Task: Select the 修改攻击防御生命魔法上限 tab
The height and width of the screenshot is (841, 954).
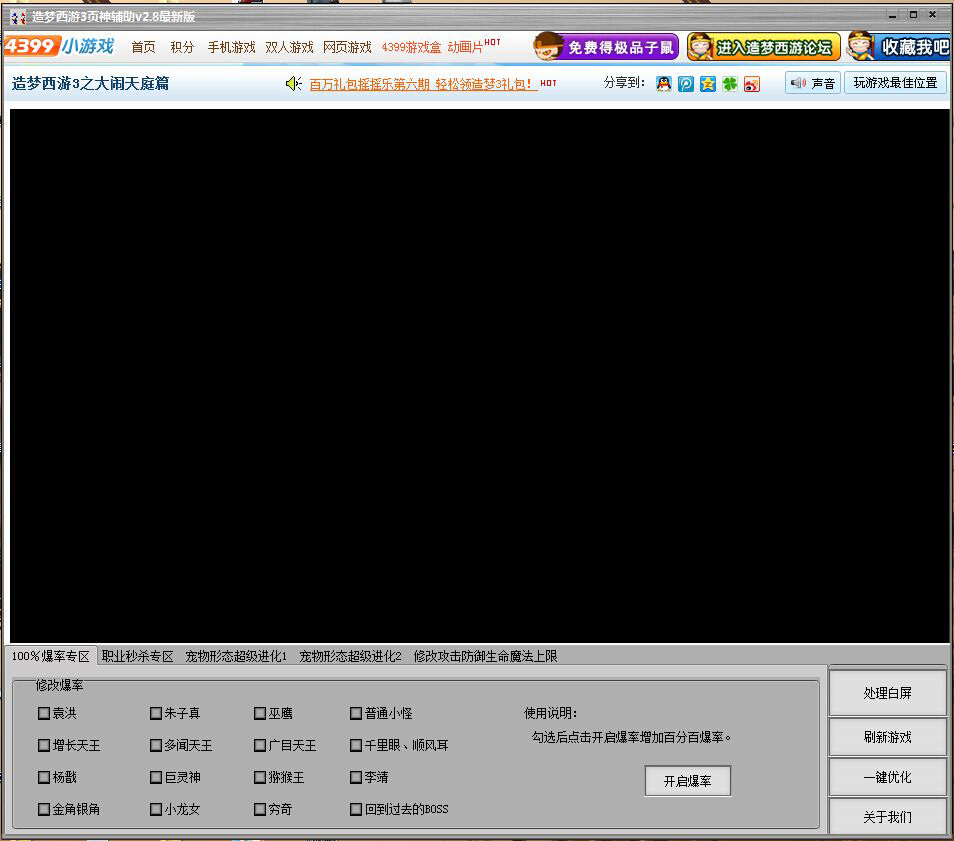Action: tap(484, 656)
